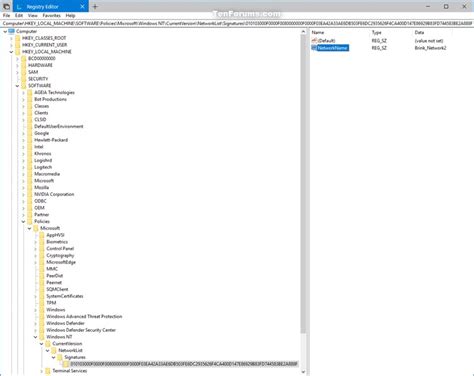Click the CurrentVersion folder icon
This screenshot has width=474, height=376.
tap(48, 344)
